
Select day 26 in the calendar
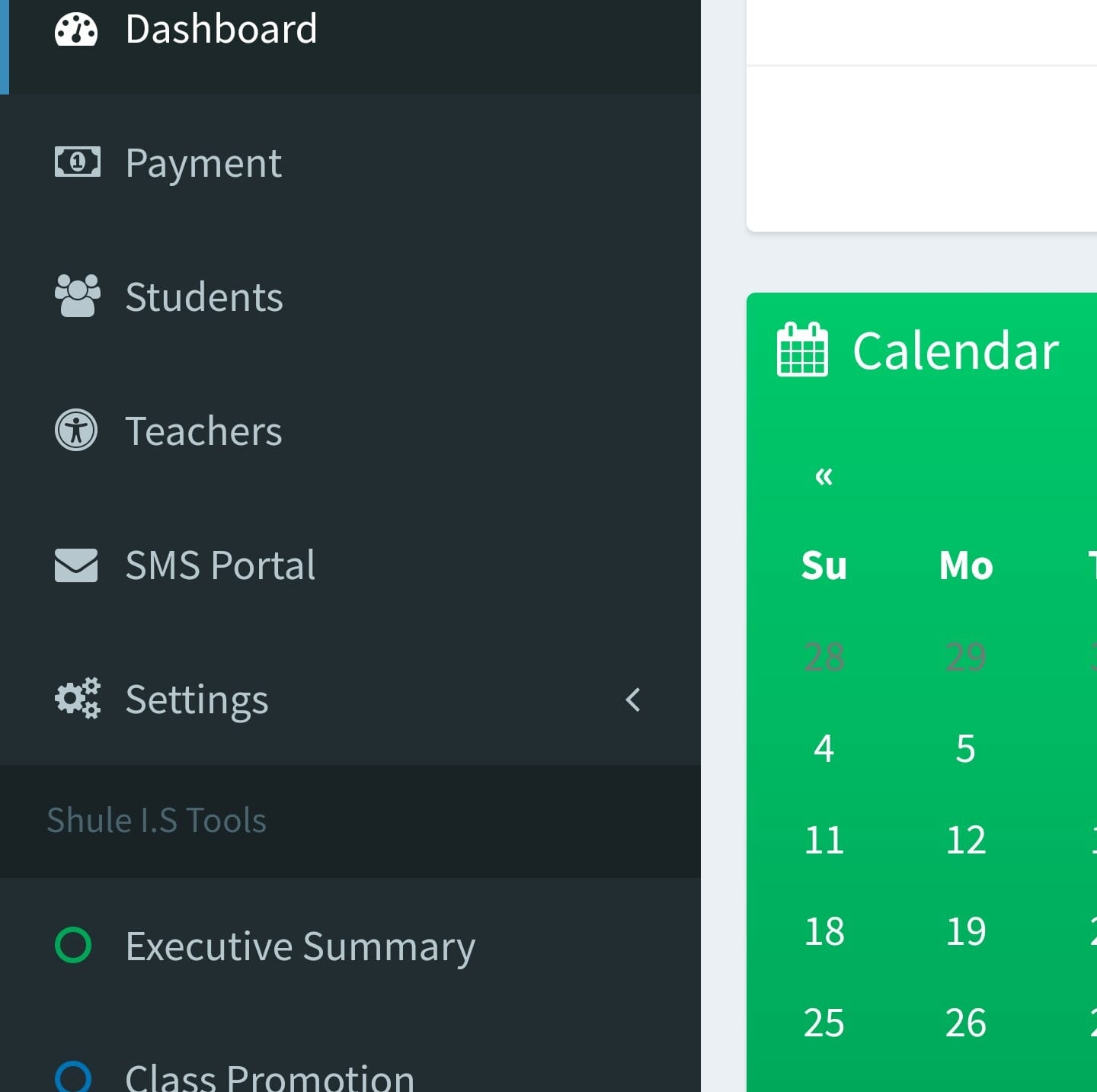[966, 1023]
